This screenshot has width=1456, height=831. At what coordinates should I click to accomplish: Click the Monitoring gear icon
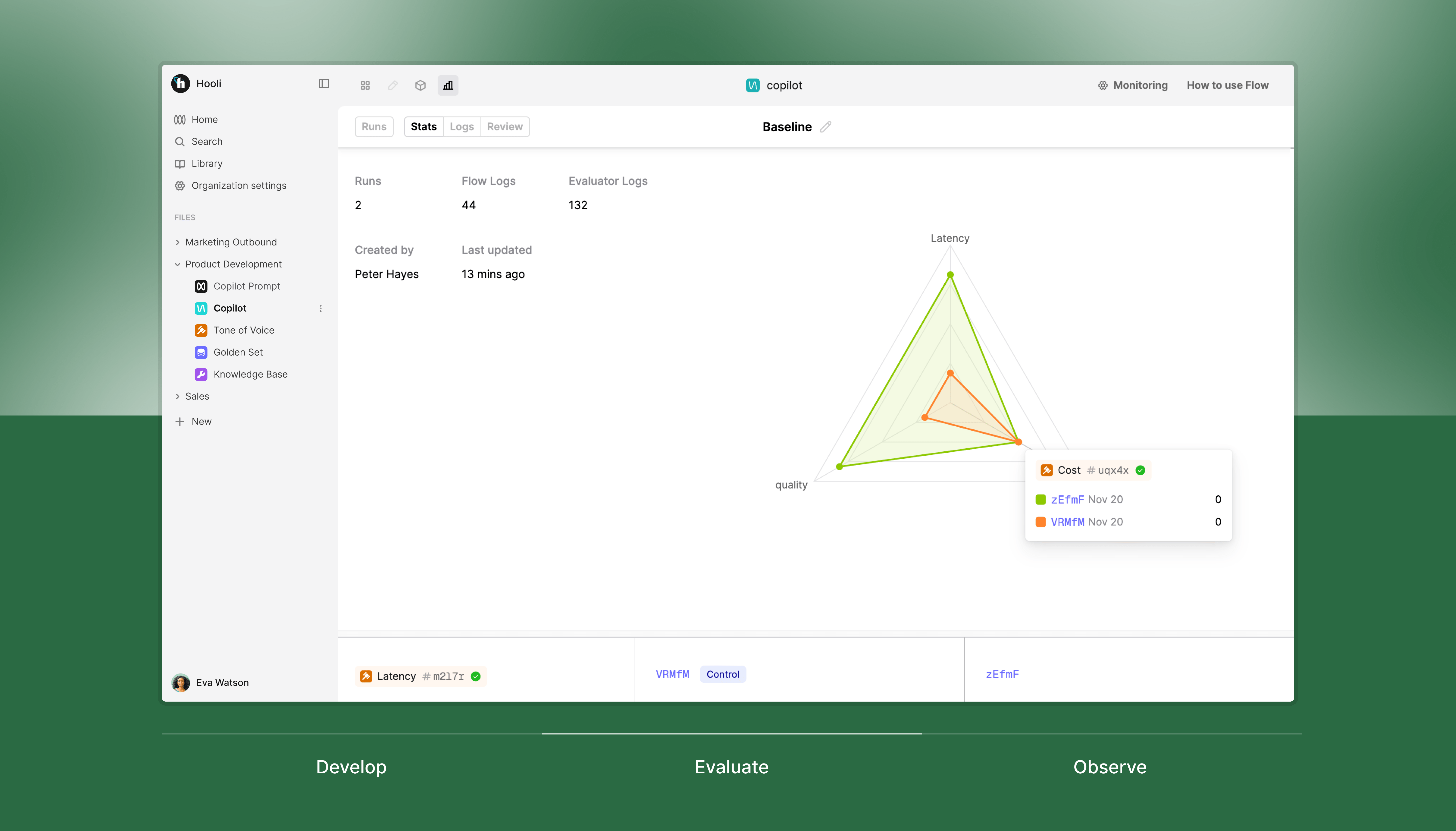click(1103, 86)
